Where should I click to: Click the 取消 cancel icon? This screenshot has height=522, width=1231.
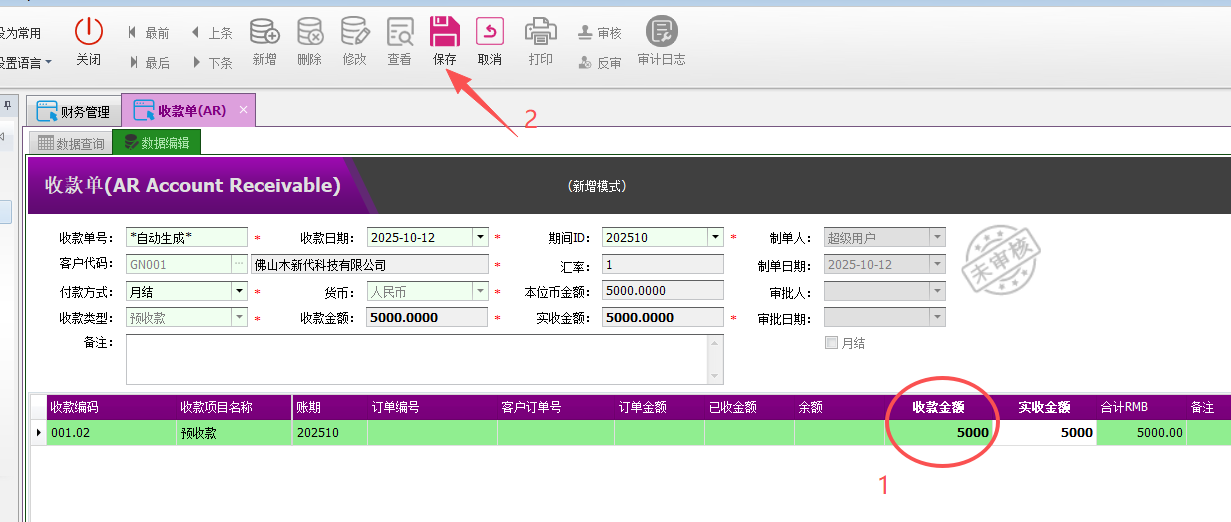click(x=490, y=31)
